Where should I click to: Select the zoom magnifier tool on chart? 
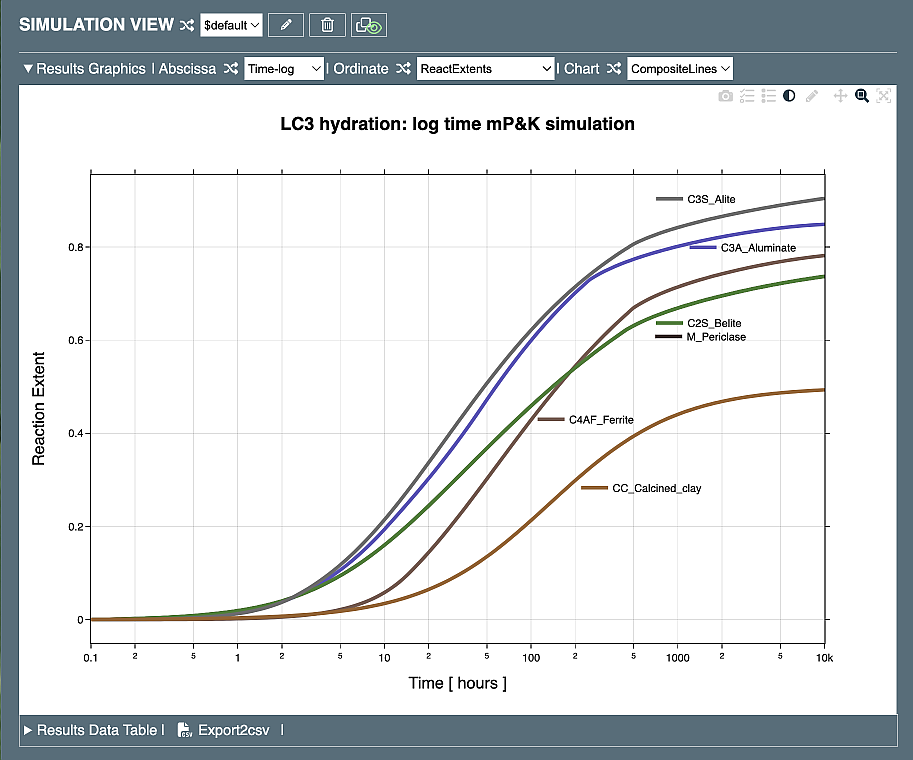(x=861, y=96)
